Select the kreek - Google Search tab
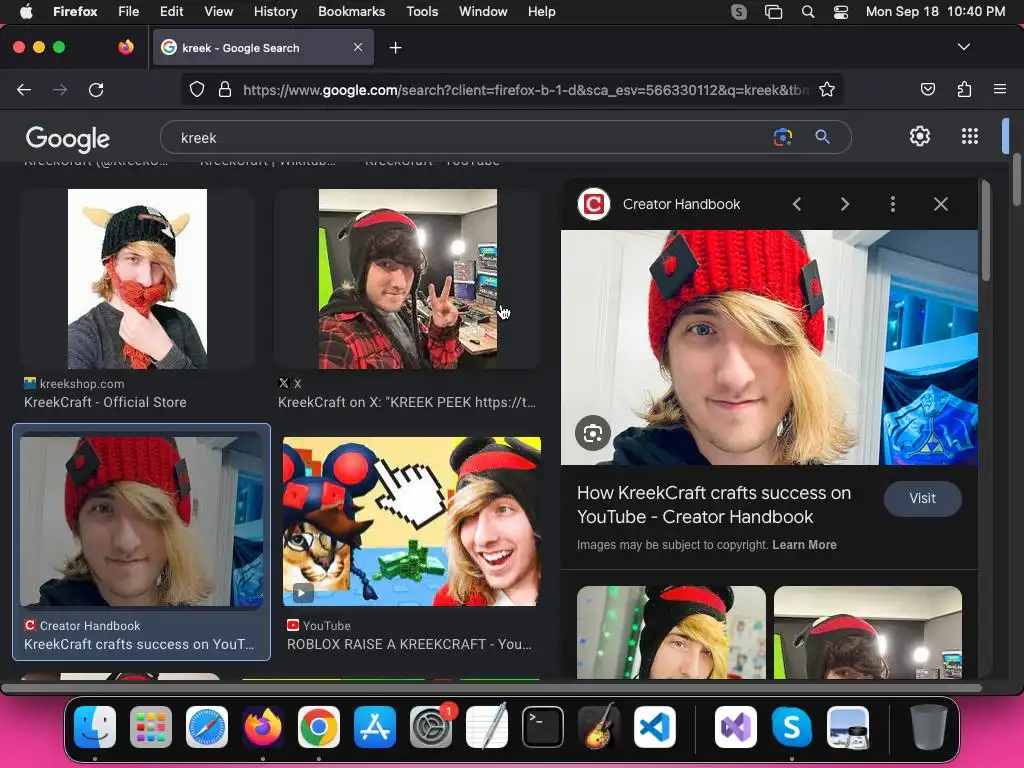 [x=263, y=47]
